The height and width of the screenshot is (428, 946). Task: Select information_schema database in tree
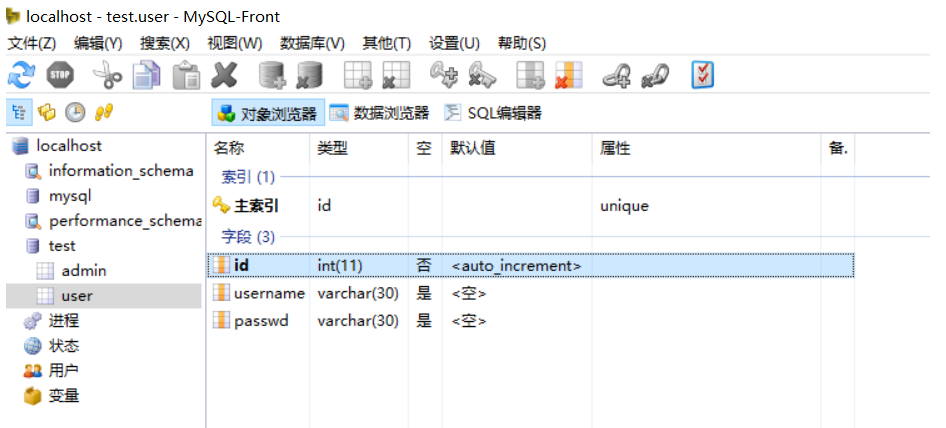120,170
